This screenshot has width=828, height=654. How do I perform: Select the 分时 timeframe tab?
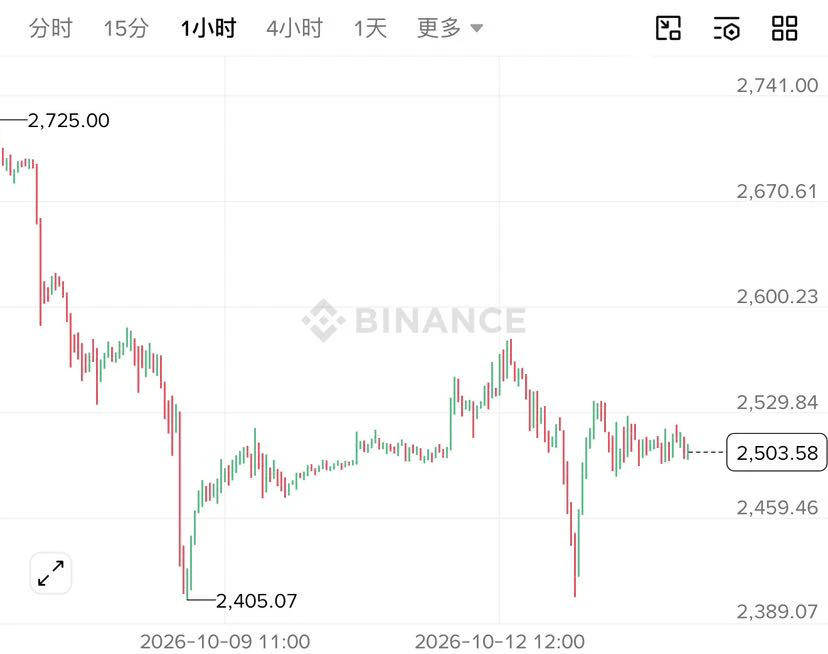[x=50, y=28]
